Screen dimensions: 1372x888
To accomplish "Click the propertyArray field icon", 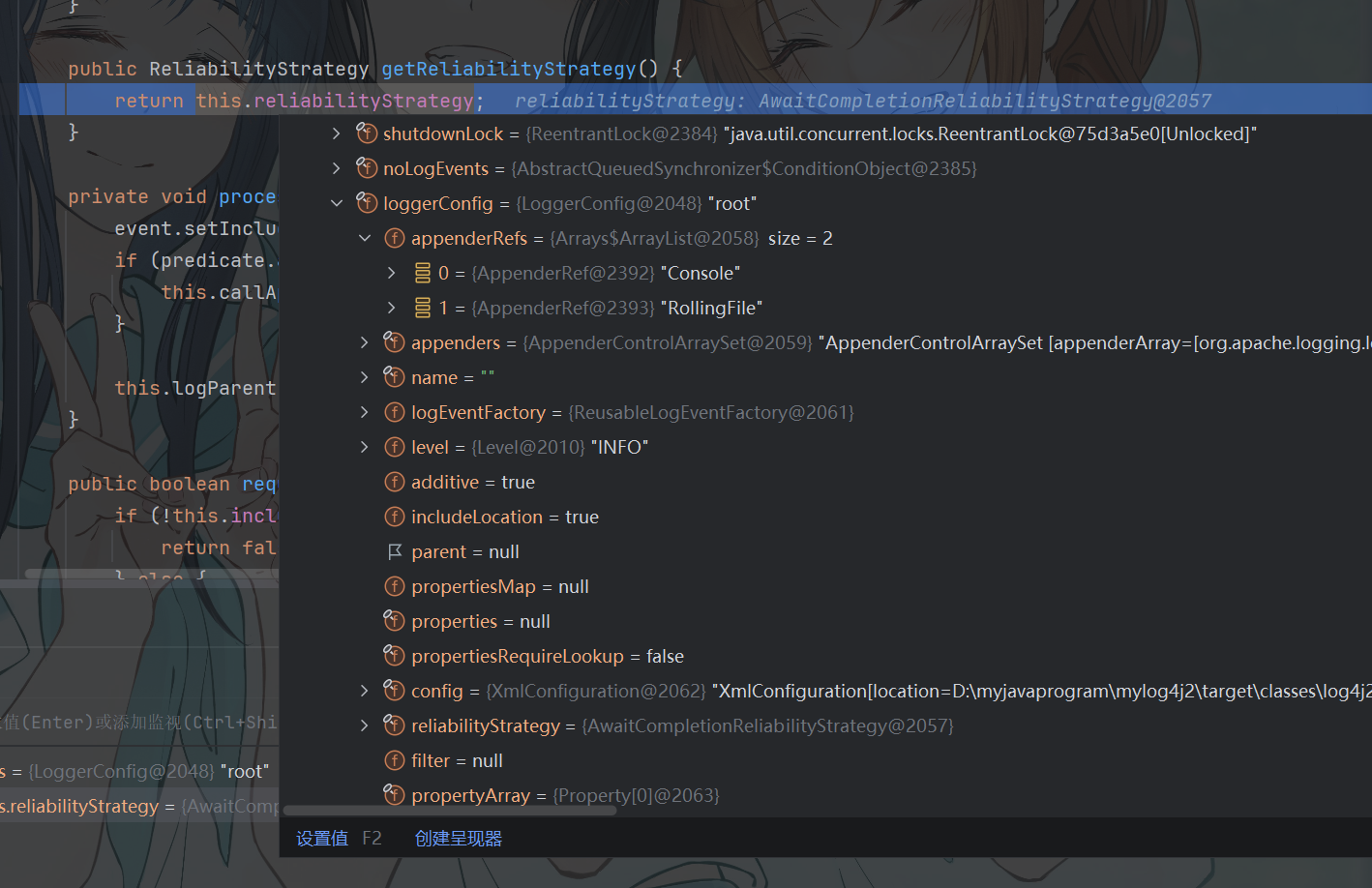I will point(394,794).
